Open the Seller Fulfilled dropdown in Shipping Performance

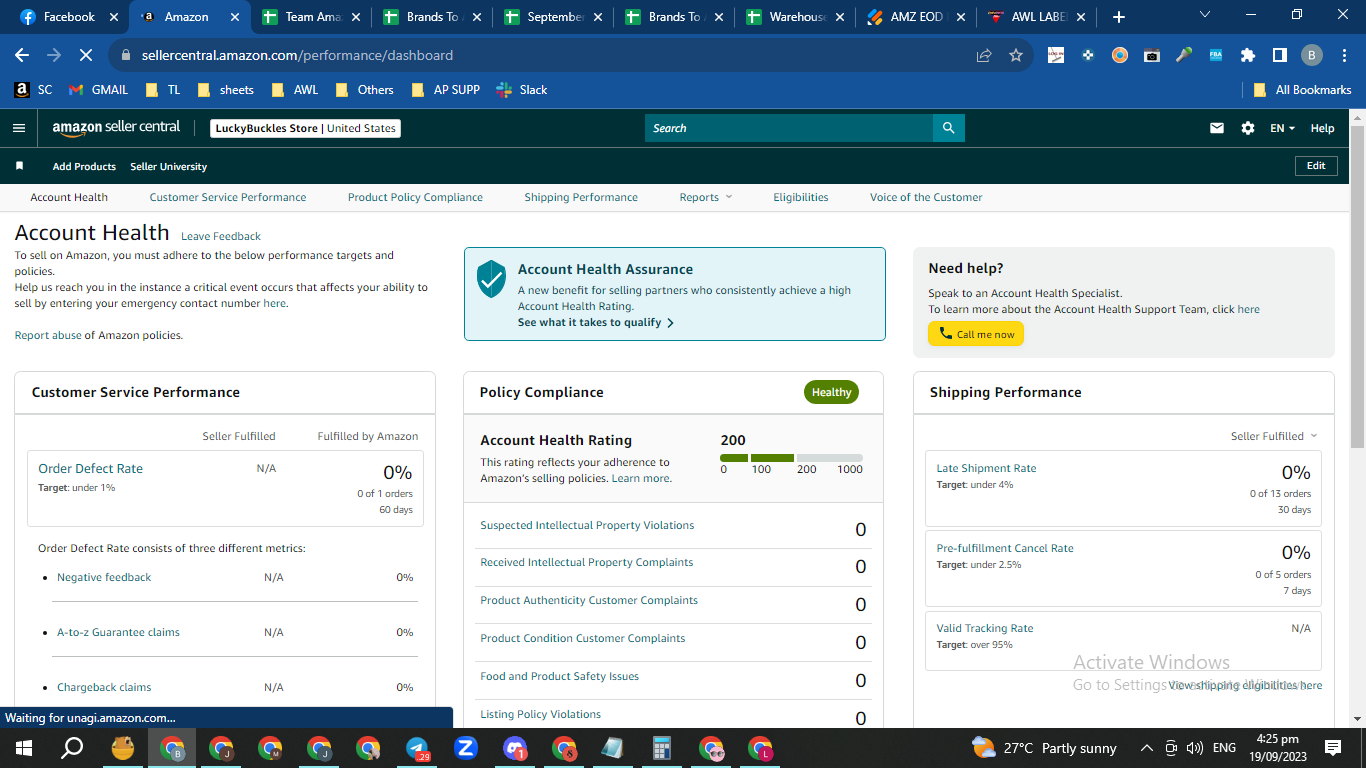pos(1274,436)
